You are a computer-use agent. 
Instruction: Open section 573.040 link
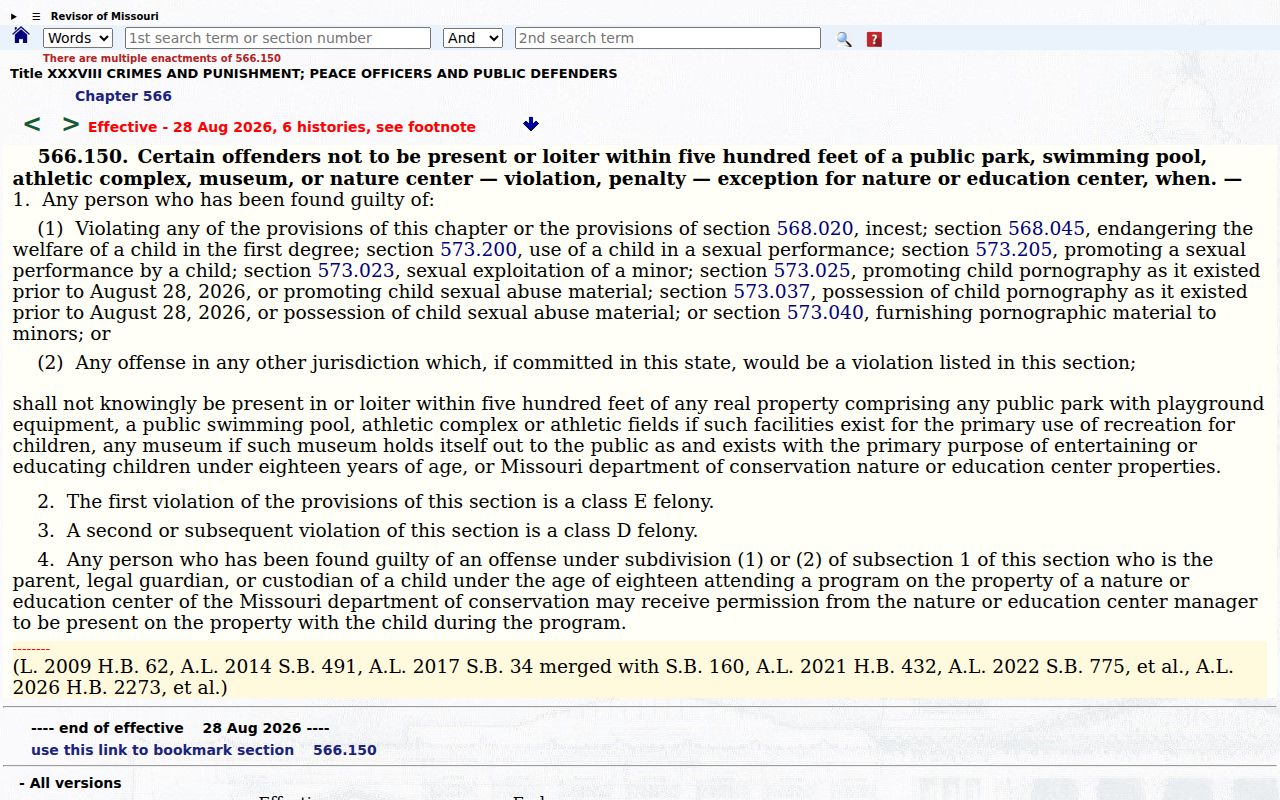(x=825, y=312)
